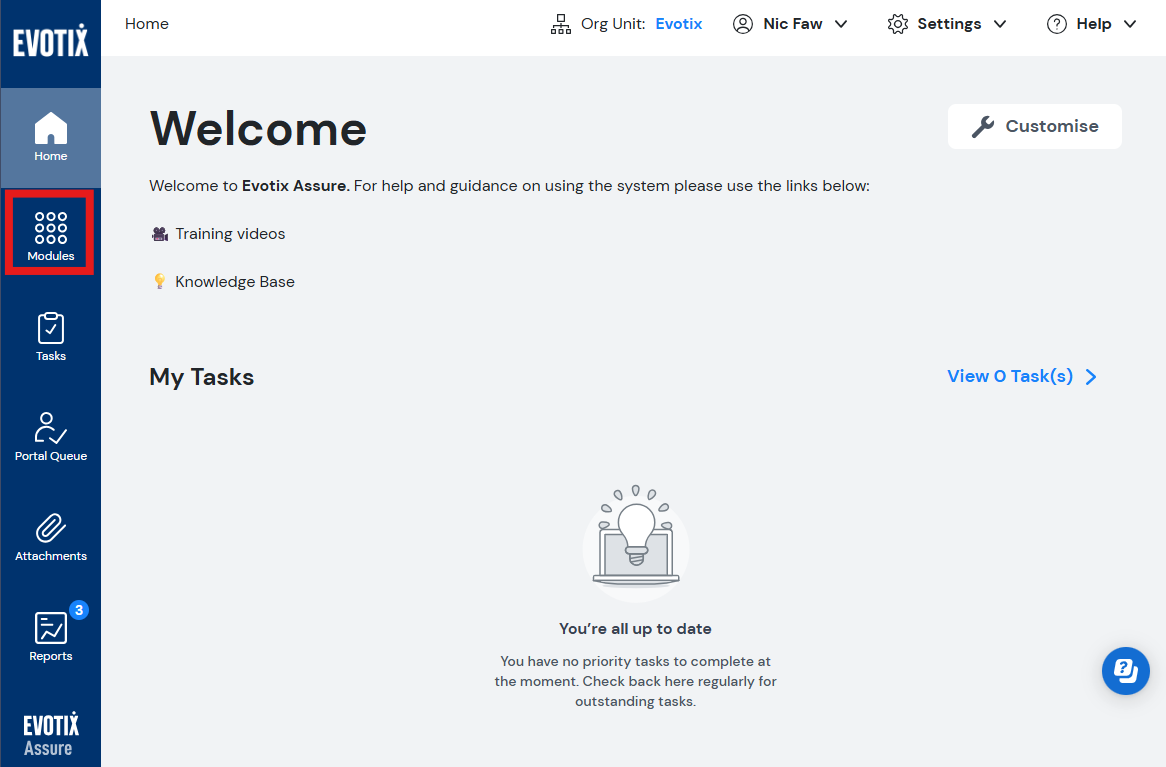Expand the Nic Faw user dropdown chevron
Image resolution: width=1166 pixels, height=767 pixels.
coord(841,25)
